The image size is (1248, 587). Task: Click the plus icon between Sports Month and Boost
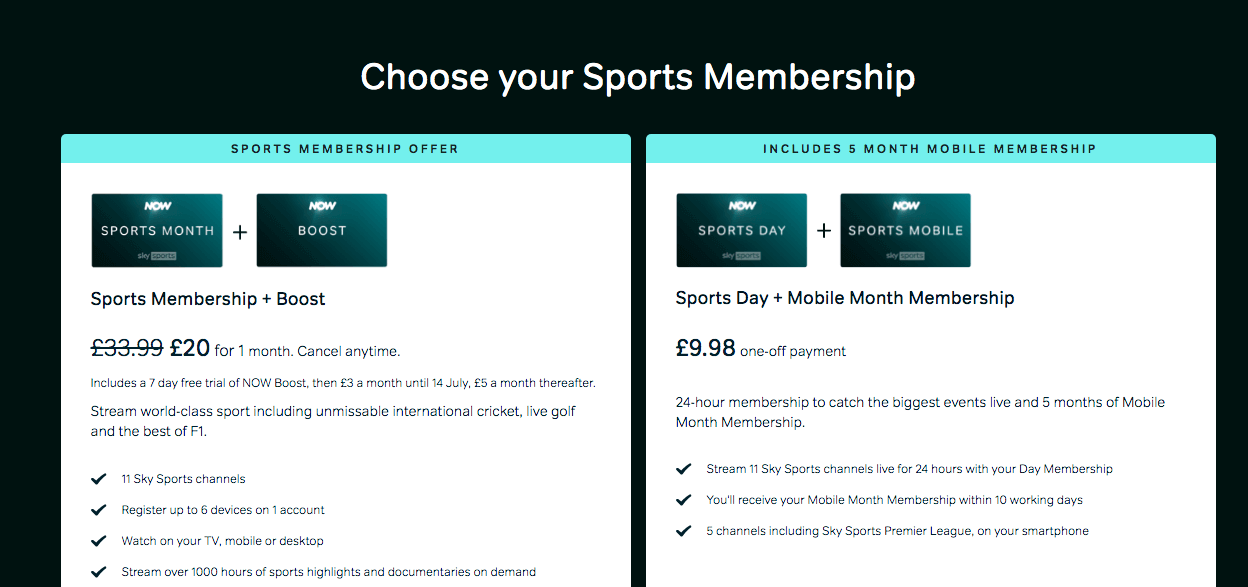(x=239, y=230)
